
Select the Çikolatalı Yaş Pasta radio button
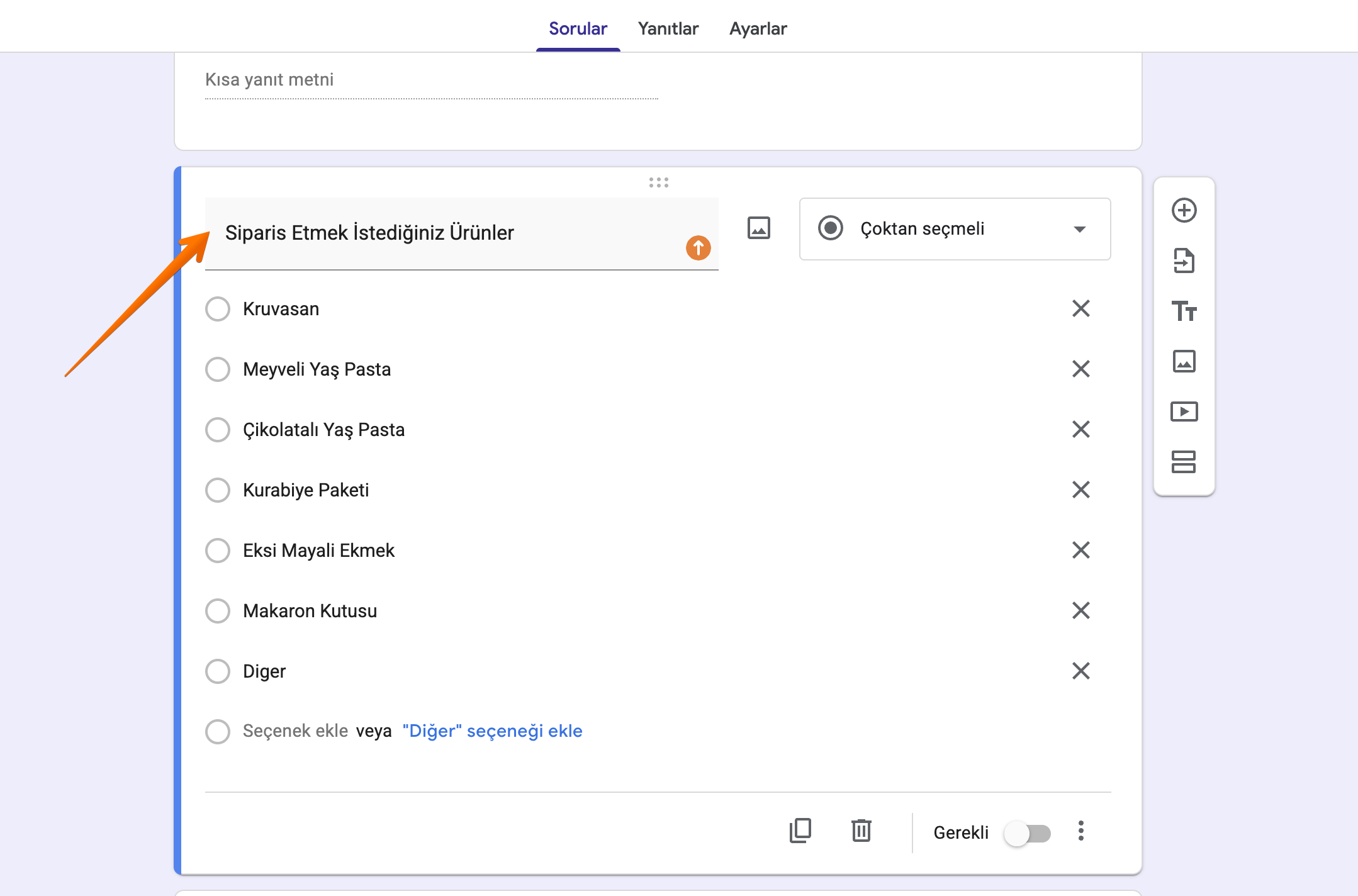coord(218,430)
